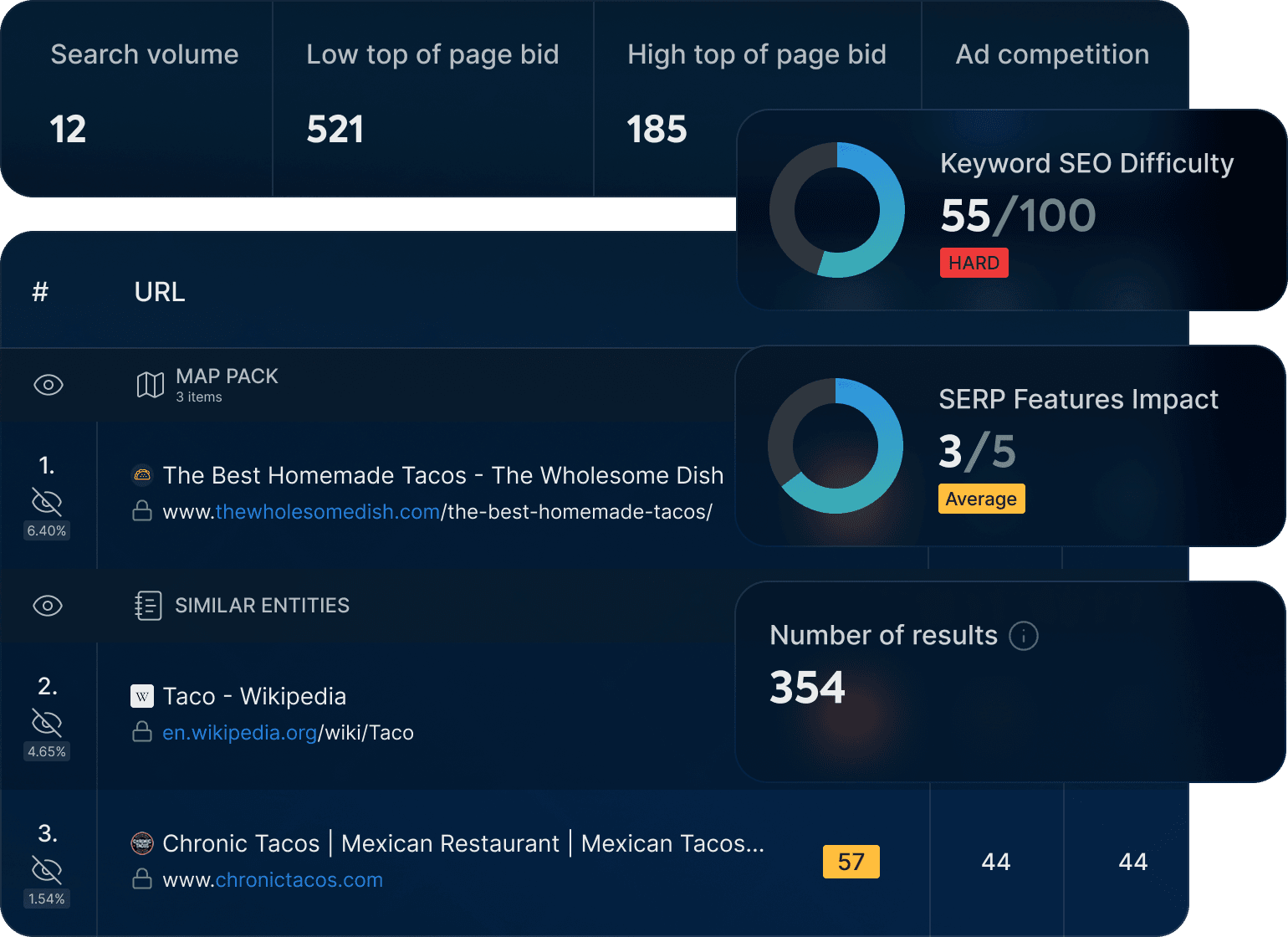Toggle the eye icon on the Map Pack row
This screenshot has width=1288, height=937.
coord(48,385)
